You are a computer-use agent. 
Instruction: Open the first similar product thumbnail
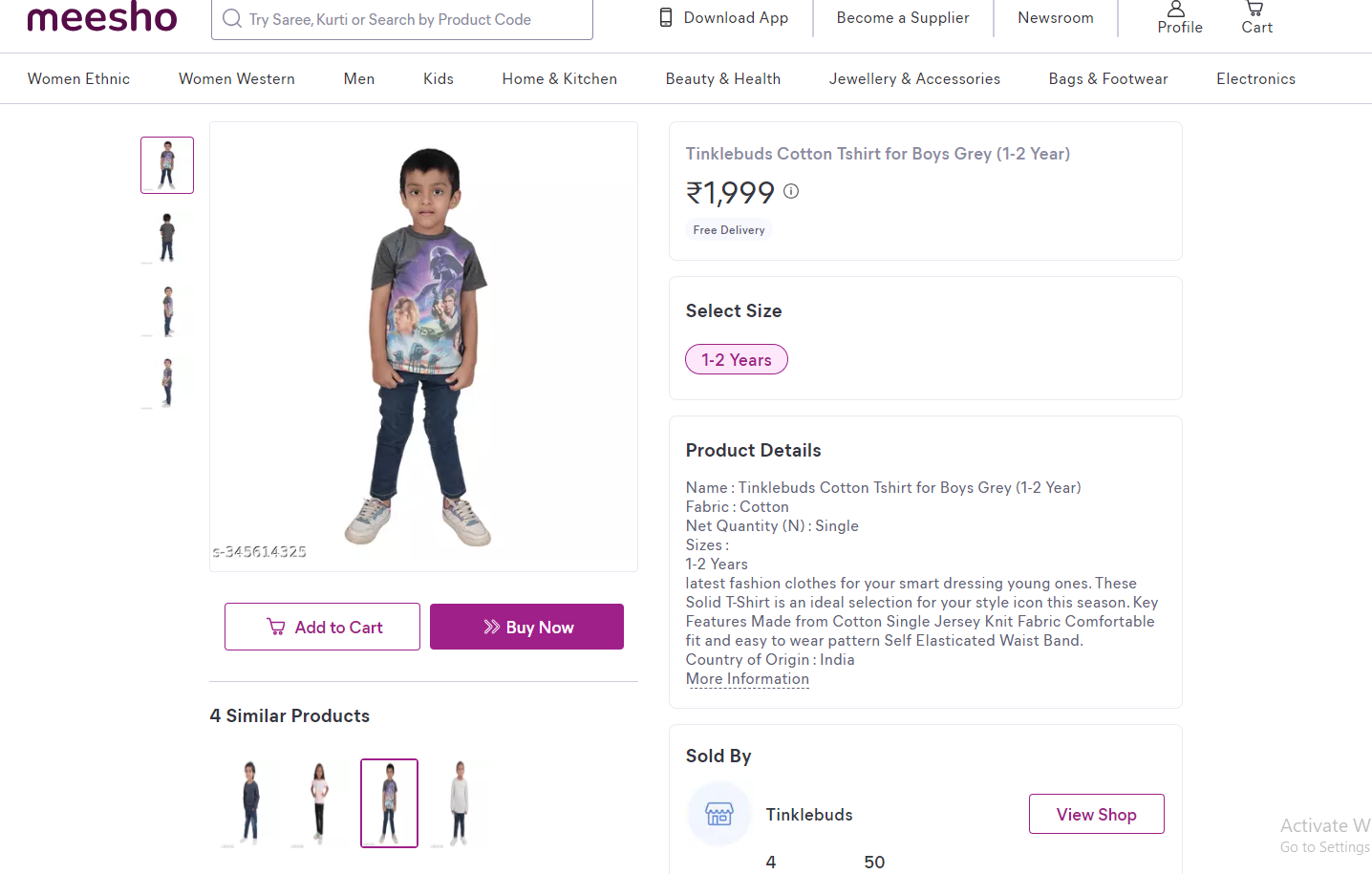tap(250, 803)
